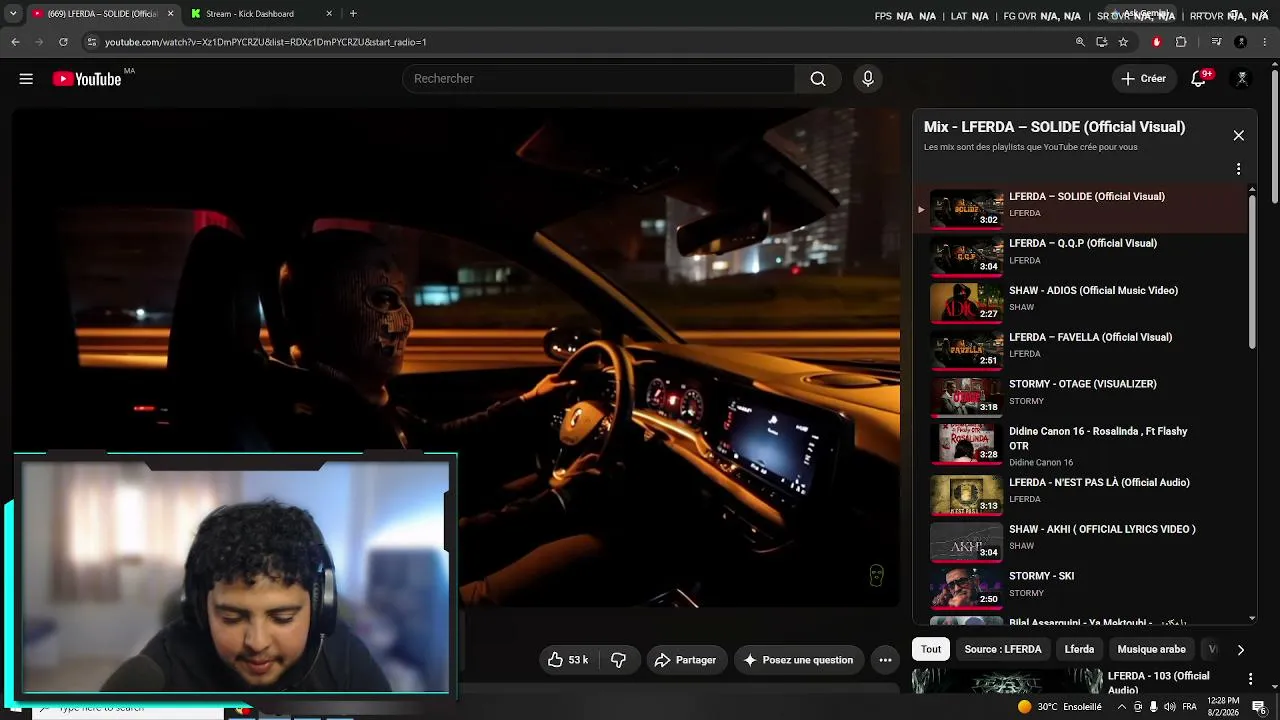This screenshot has height=720, width=1280.
Task: Click the install app icon in address bar
Action: pos(1101,42)
